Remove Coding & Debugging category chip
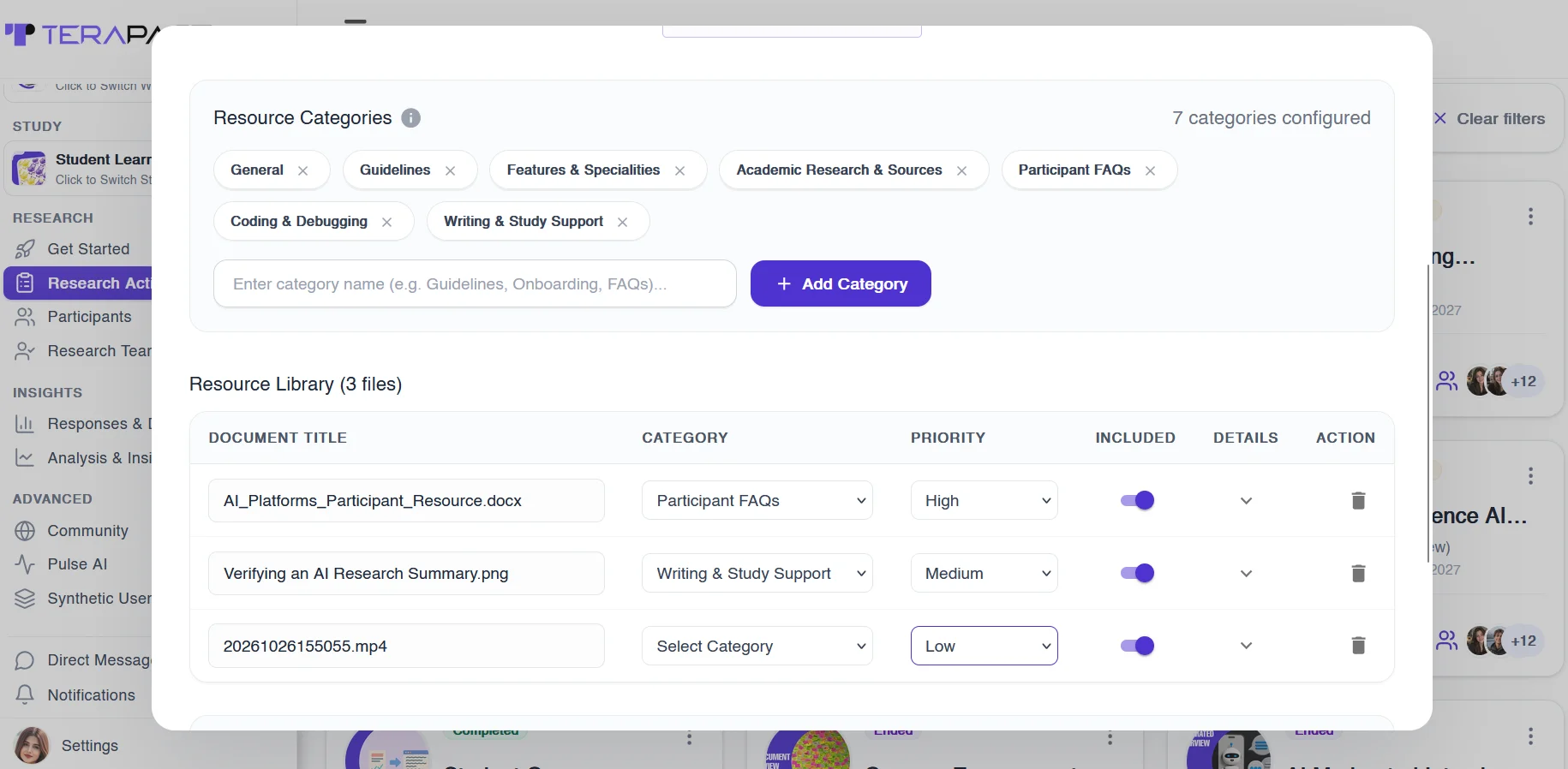The image size is (1568, 769). click(x=386, y=222)
